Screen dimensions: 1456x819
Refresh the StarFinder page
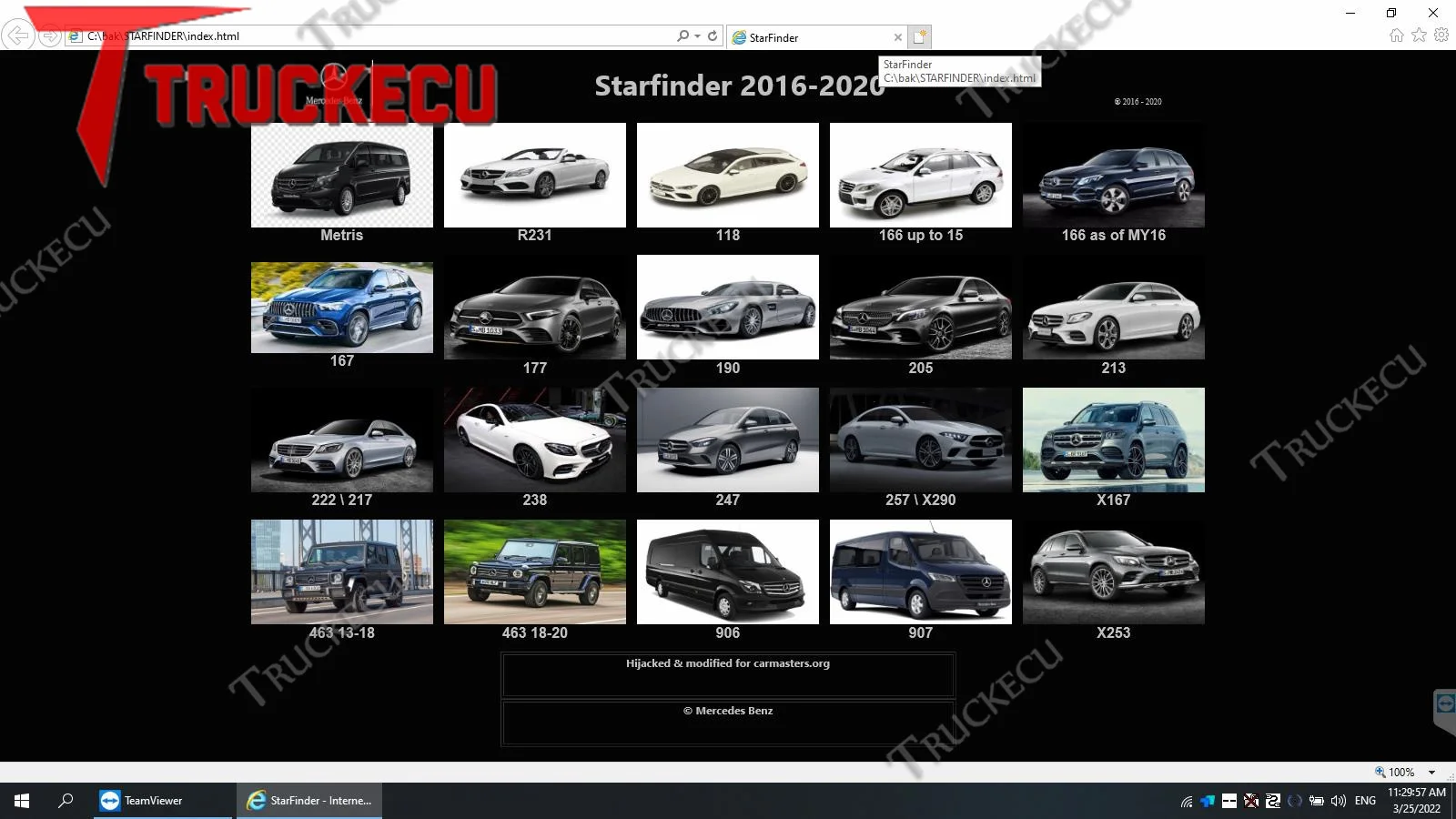pos(713,36)
